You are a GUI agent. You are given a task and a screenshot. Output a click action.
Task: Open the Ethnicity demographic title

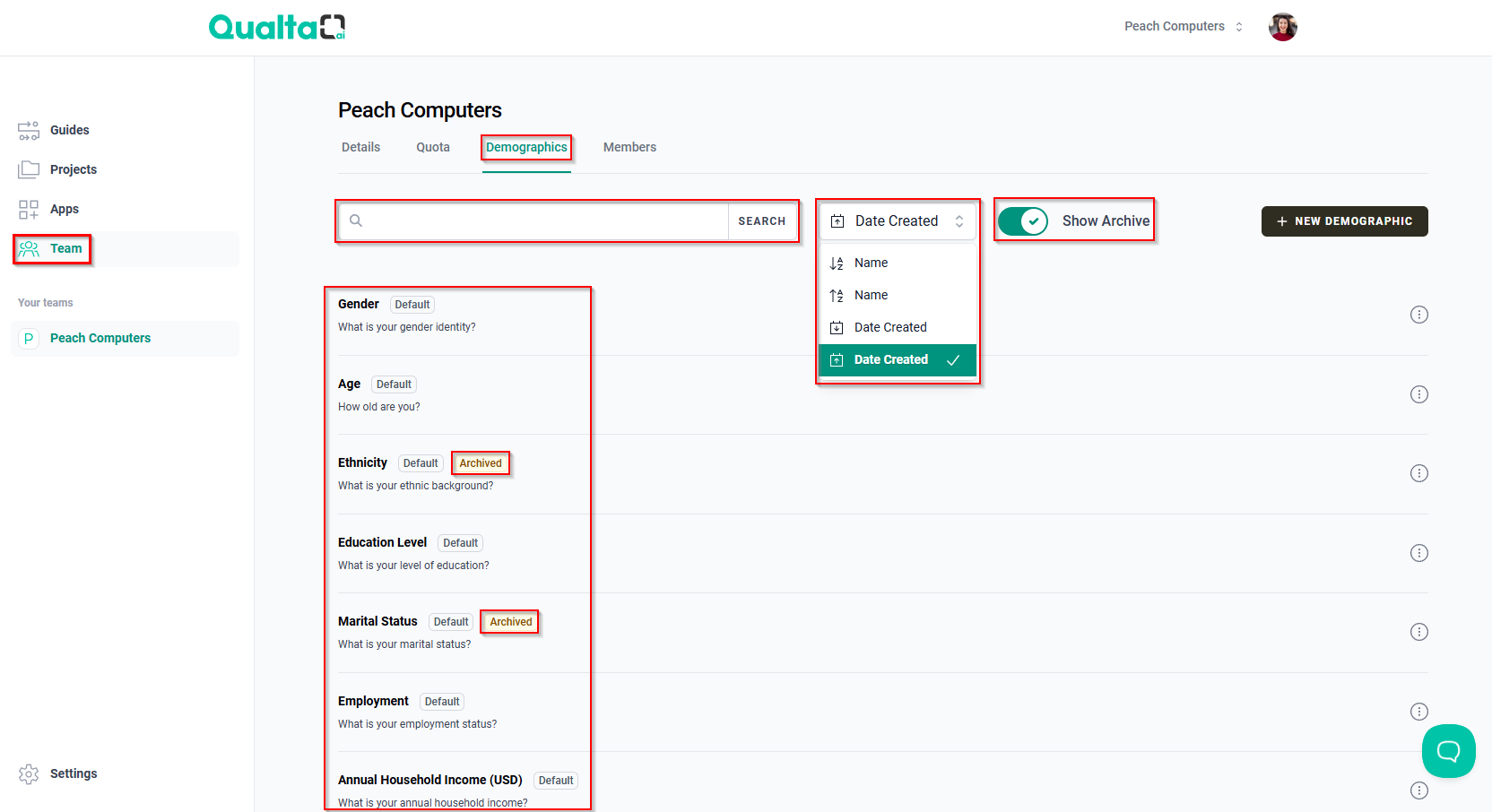point(362,462)
